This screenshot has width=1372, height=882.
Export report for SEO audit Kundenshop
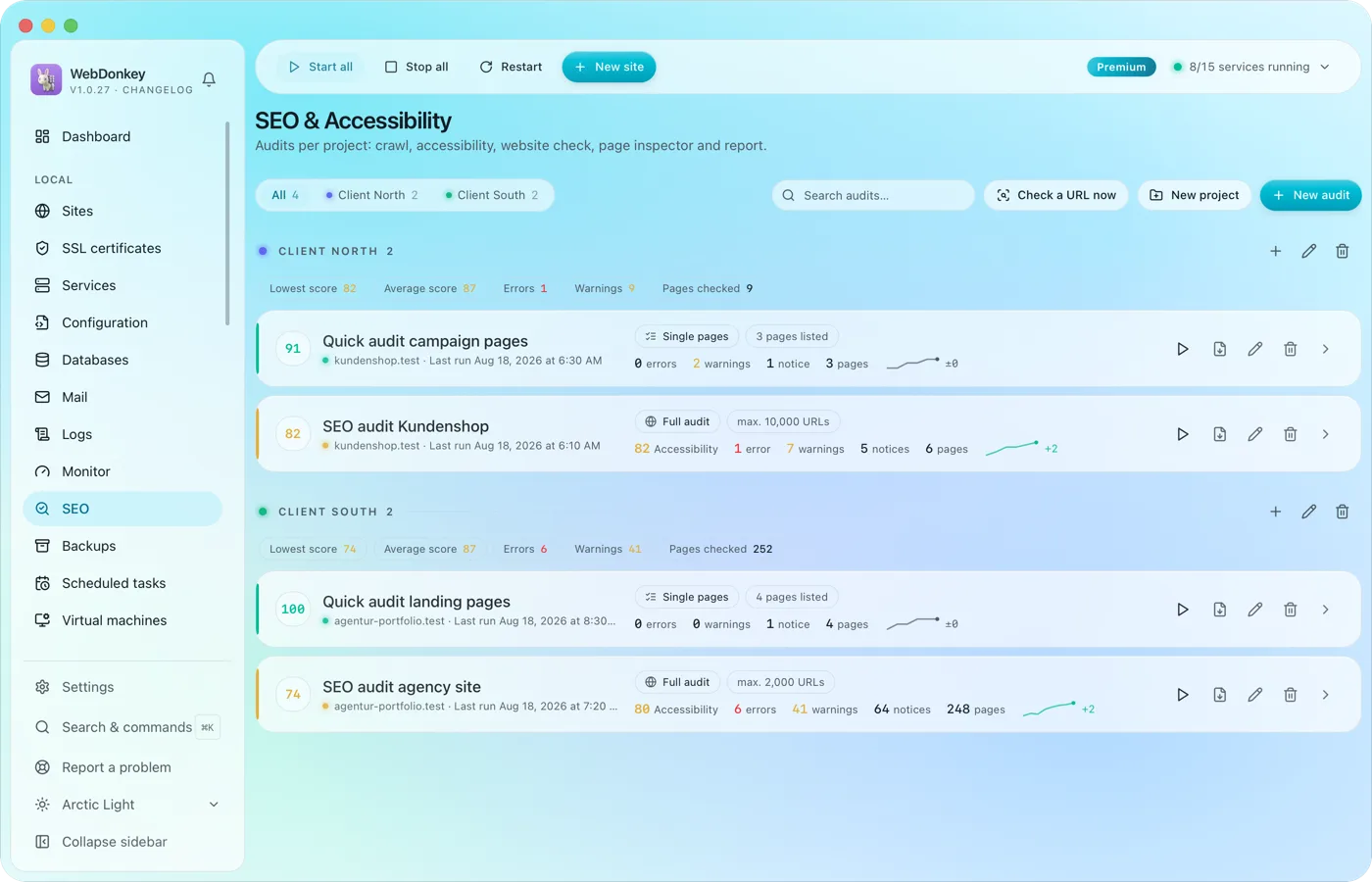(1220, 434)
